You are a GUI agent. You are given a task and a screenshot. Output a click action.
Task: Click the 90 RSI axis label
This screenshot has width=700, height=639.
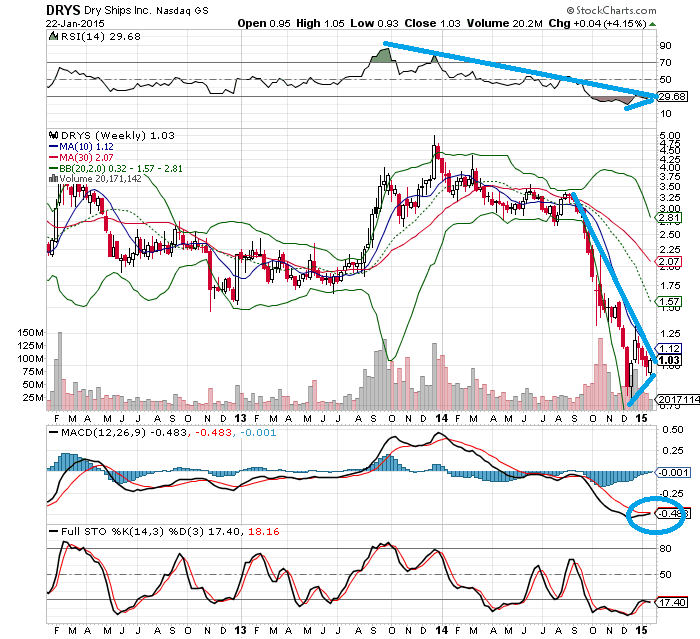click(x=665, y=46)
